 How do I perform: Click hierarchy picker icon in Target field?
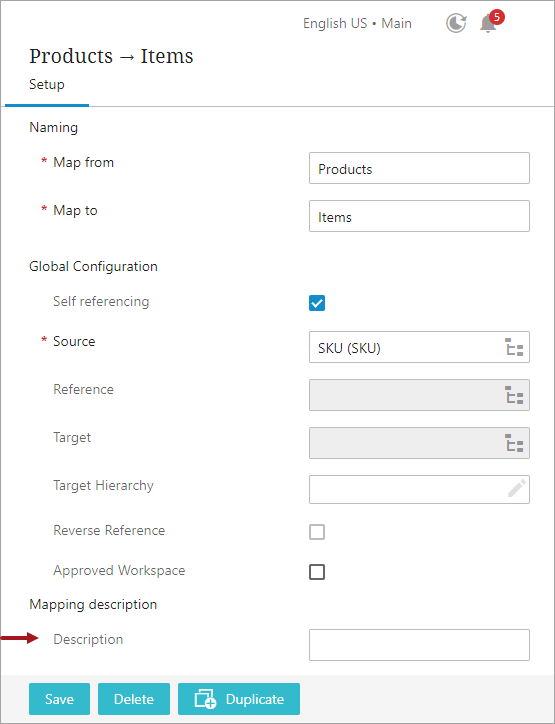[x=514, y=443]
